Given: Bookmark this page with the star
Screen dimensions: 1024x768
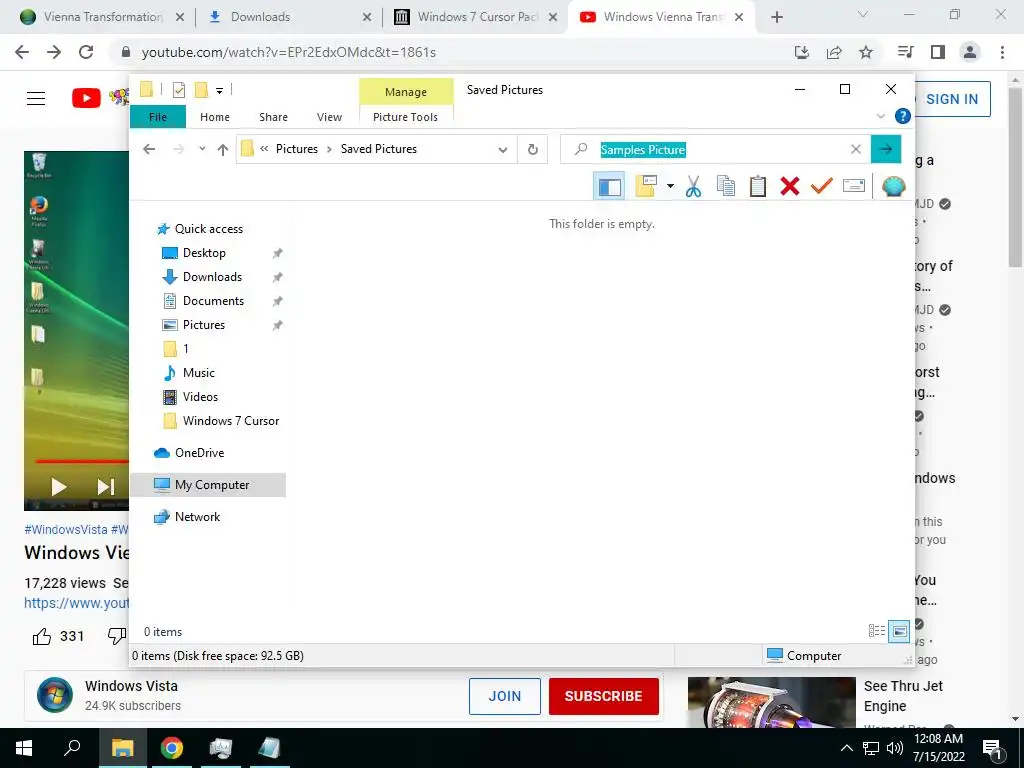Looking at the screenshot, I should pos(866,52).
